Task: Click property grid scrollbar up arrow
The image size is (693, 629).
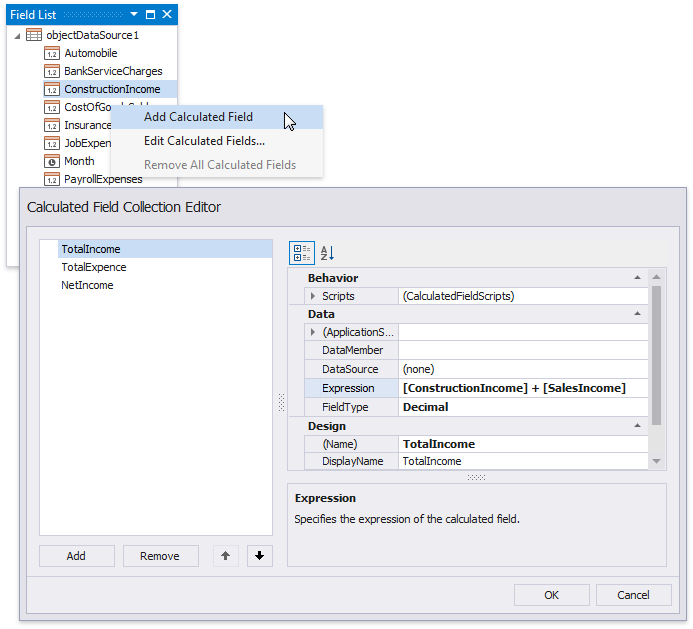Action: (656, 277)
